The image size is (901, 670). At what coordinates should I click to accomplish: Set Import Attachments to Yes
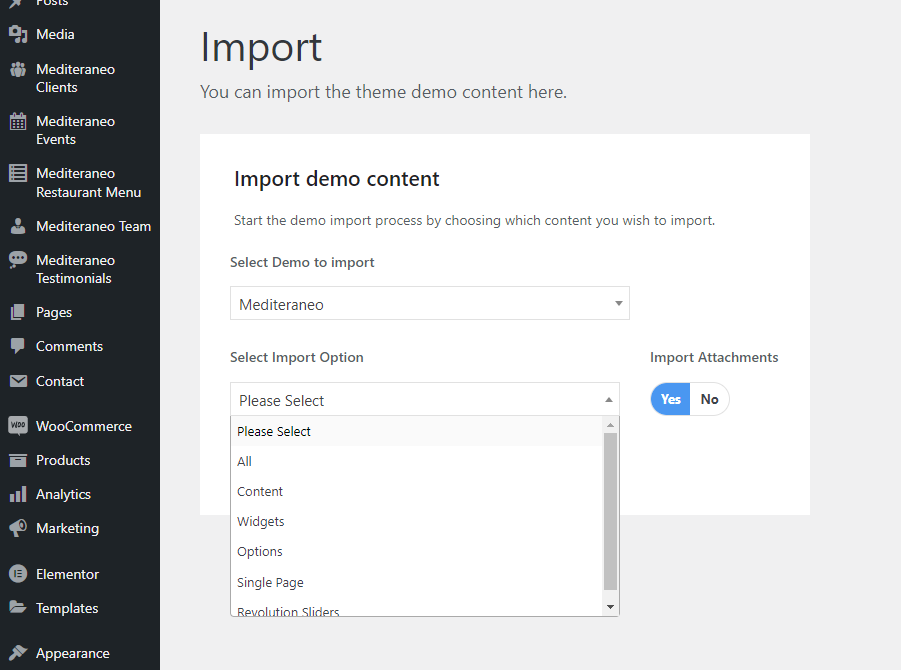coord(671,399)
